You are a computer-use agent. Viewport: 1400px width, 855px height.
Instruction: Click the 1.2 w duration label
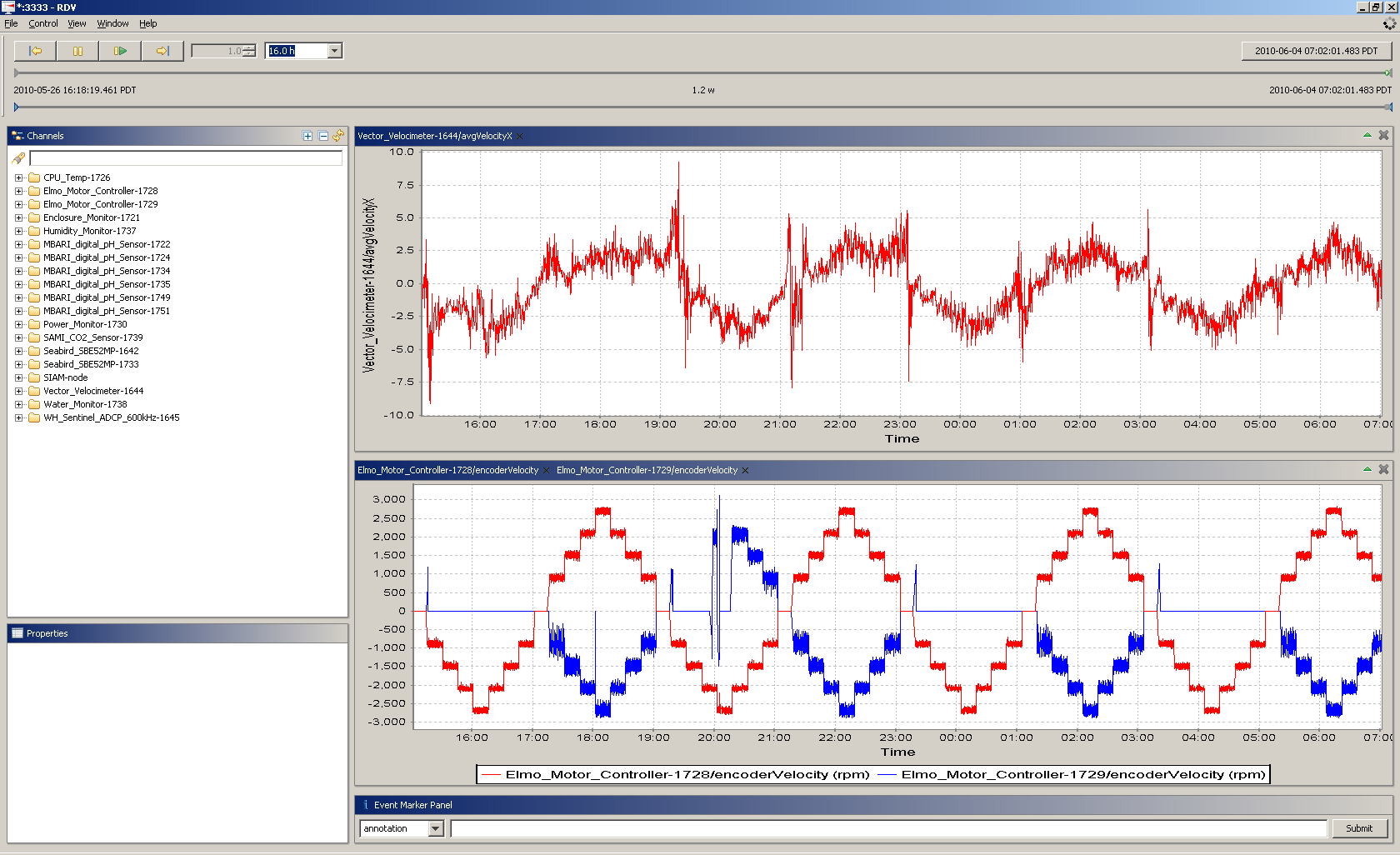[702, 90]
